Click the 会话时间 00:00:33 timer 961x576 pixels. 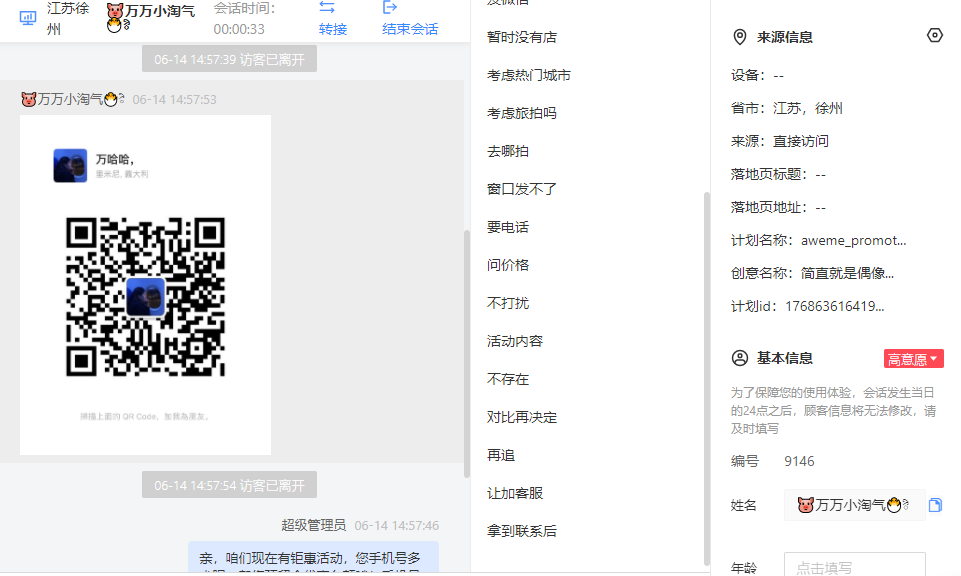click(x=244, y=19)
